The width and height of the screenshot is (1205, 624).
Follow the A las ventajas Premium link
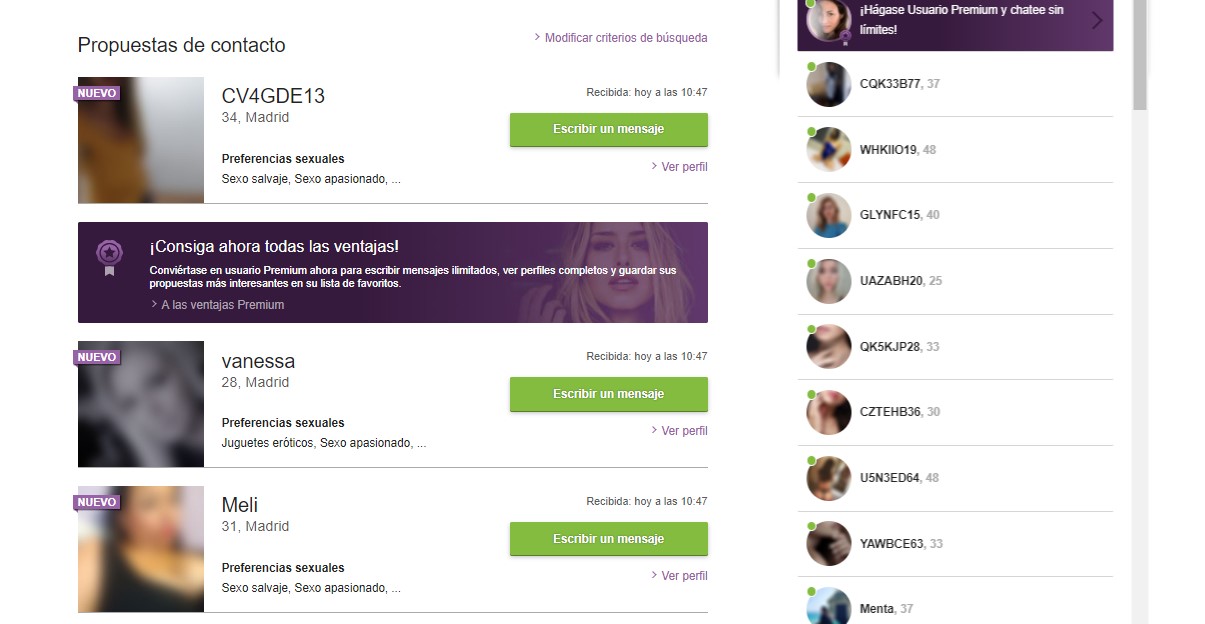(x=217, y=305)
